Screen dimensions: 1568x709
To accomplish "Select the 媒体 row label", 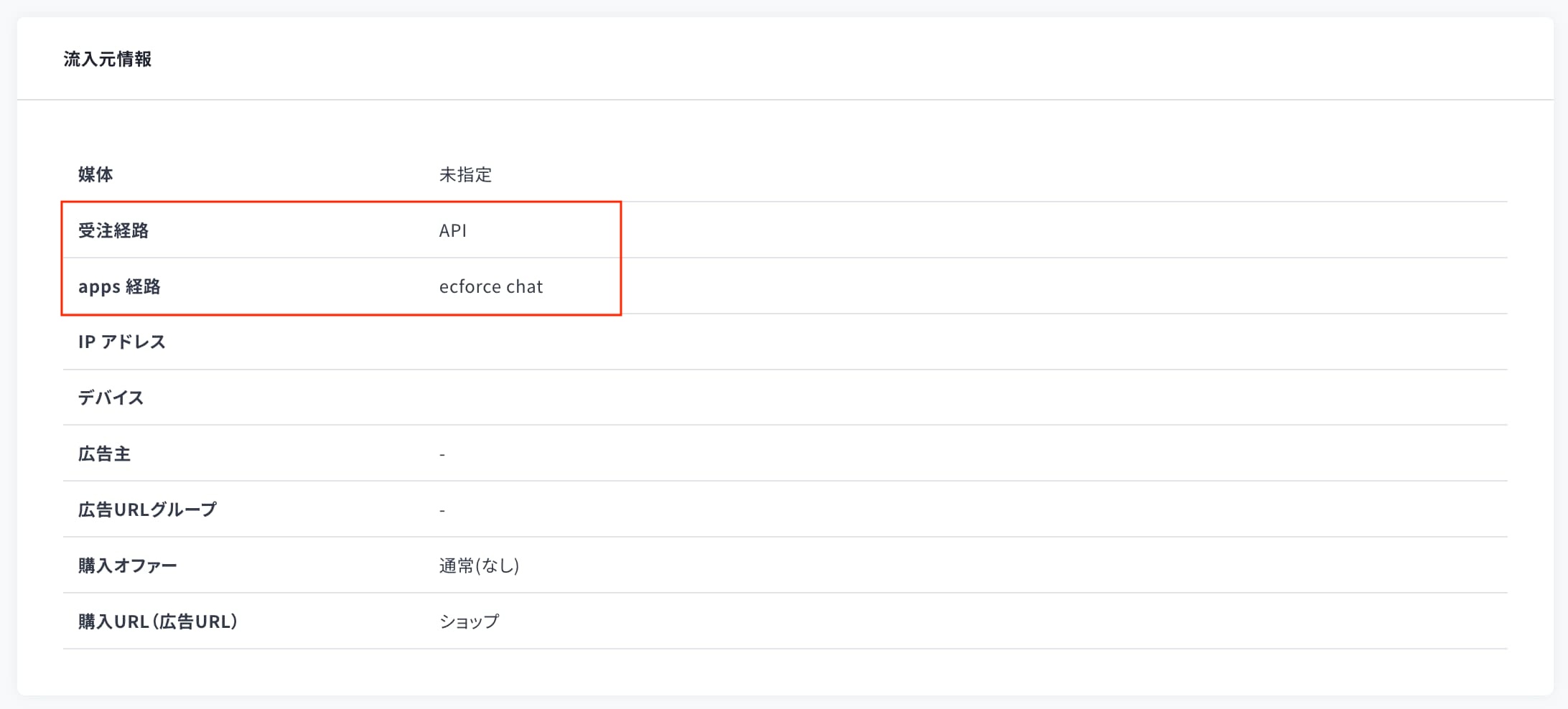I will point(95,174).
